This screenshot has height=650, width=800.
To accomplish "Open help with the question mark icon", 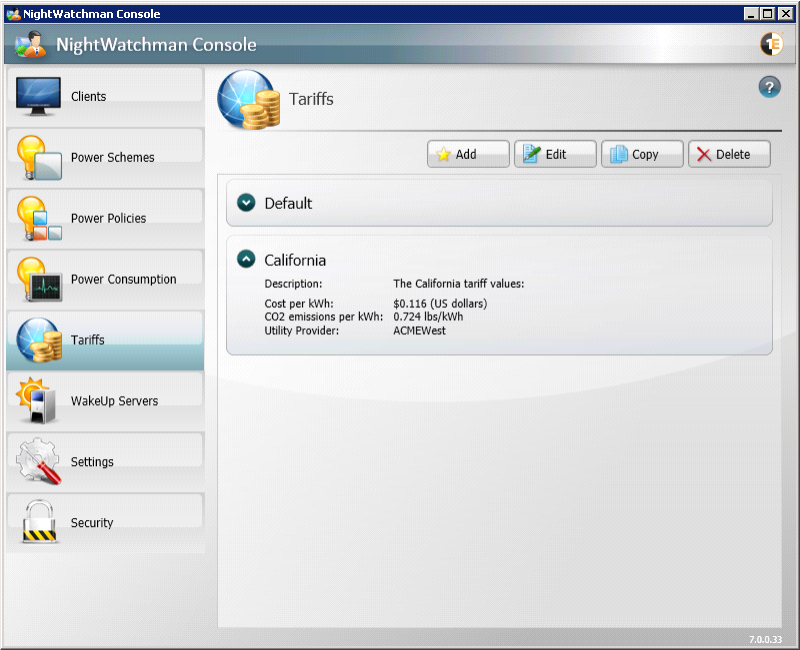I will click(x=769, y=87).
